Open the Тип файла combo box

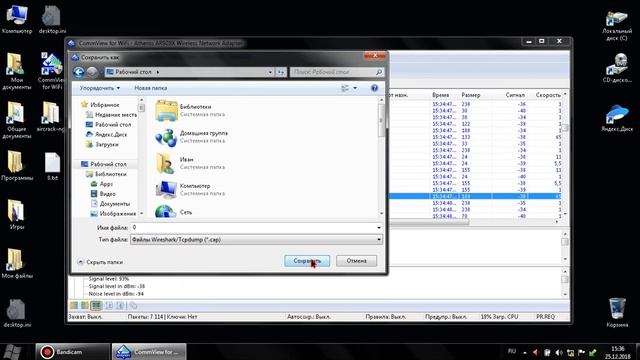(x=256, y=240)
